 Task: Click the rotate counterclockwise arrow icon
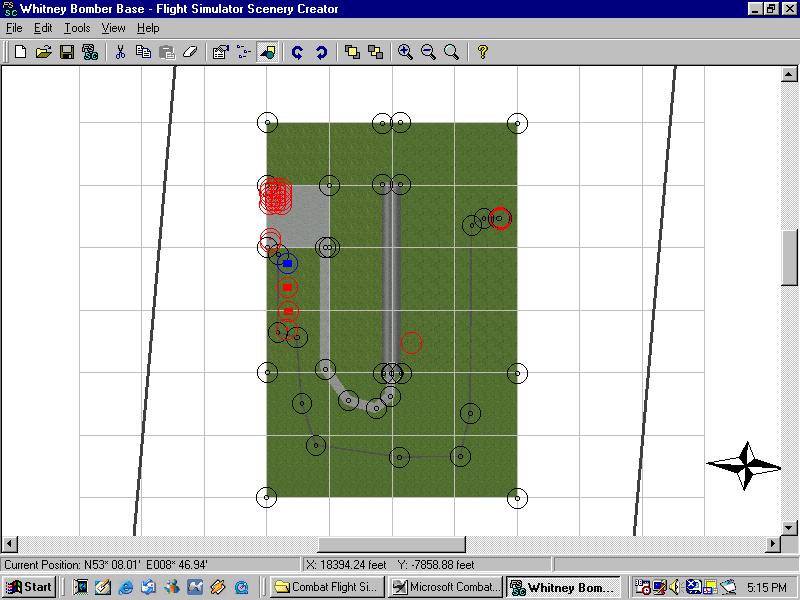pyautogui.click(x=297, y=52)
